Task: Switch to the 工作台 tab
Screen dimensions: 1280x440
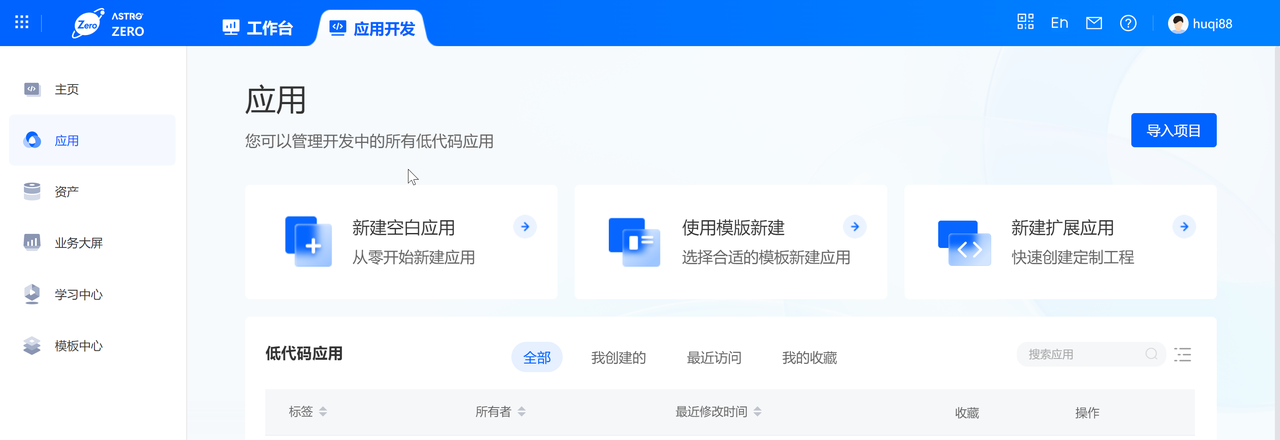Action: pos(257,28)
